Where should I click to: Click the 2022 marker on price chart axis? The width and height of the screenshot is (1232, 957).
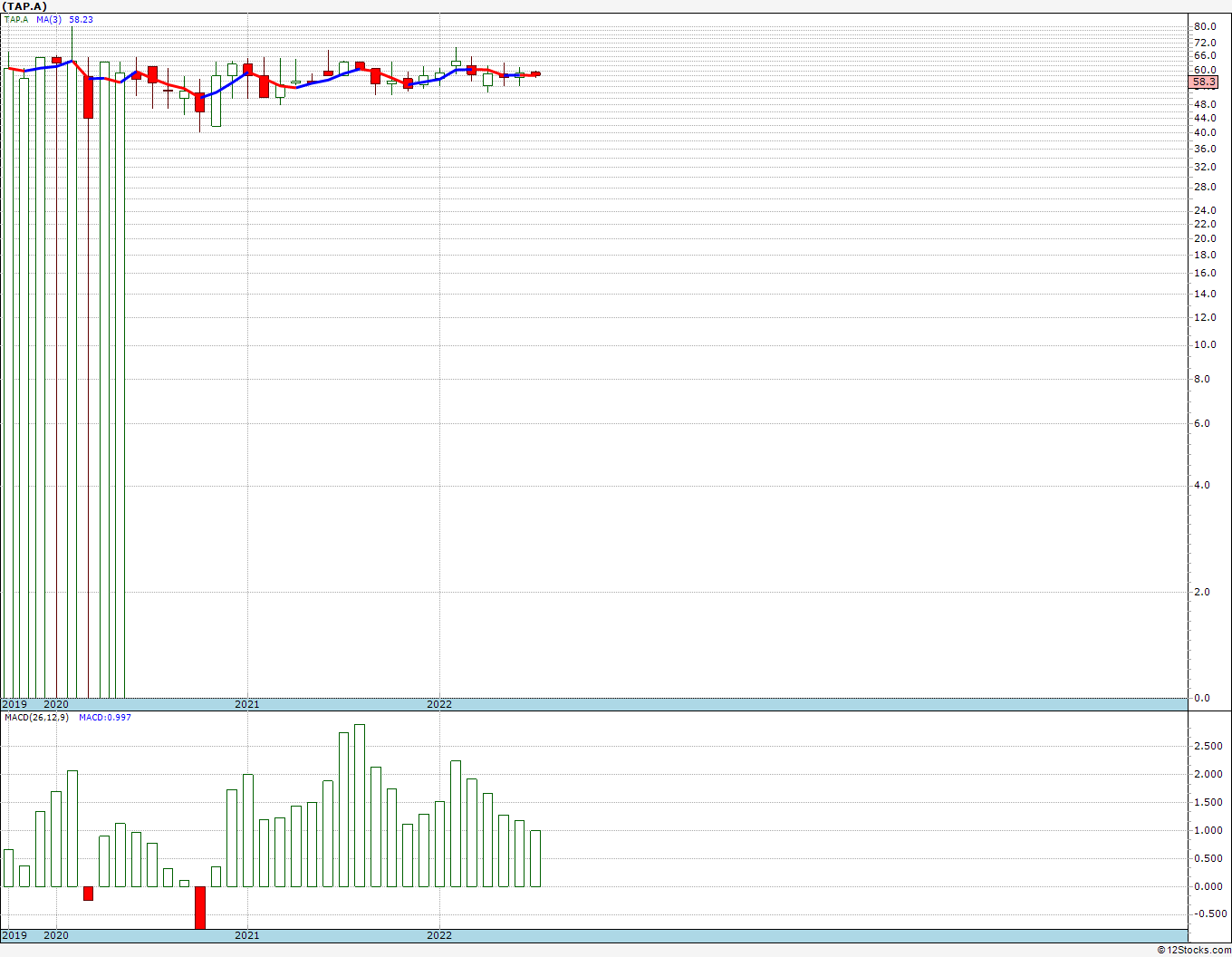(439, 704)
